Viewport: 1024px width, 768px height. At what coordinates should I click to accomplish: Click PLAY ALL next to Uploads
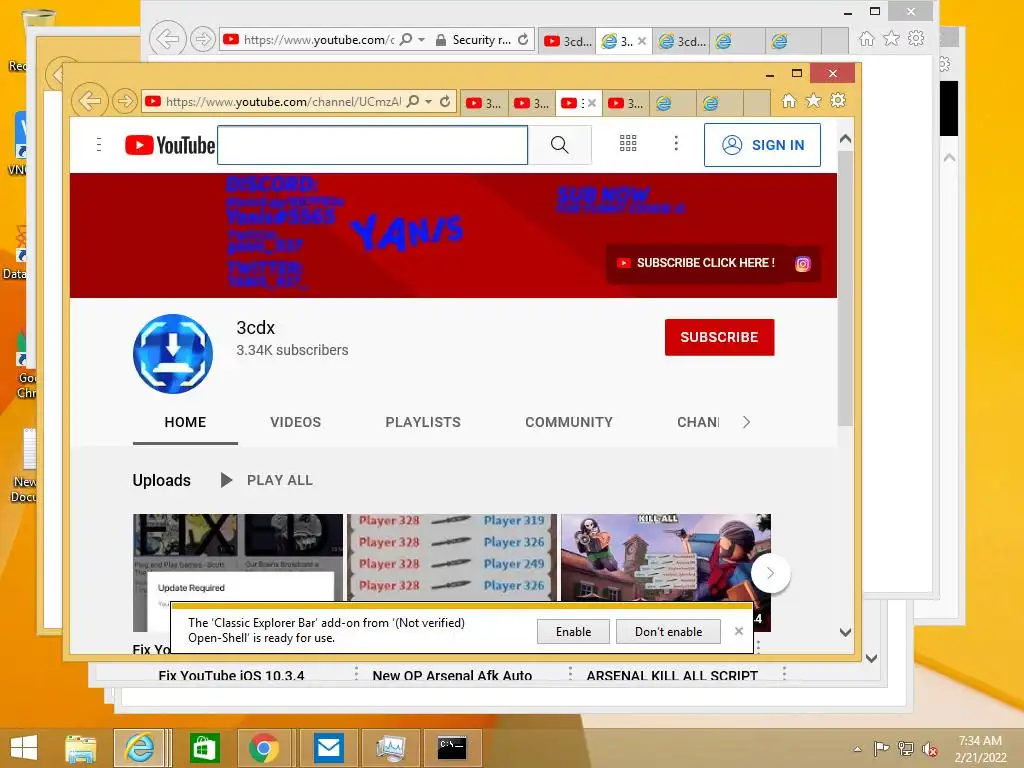[266, 481]
